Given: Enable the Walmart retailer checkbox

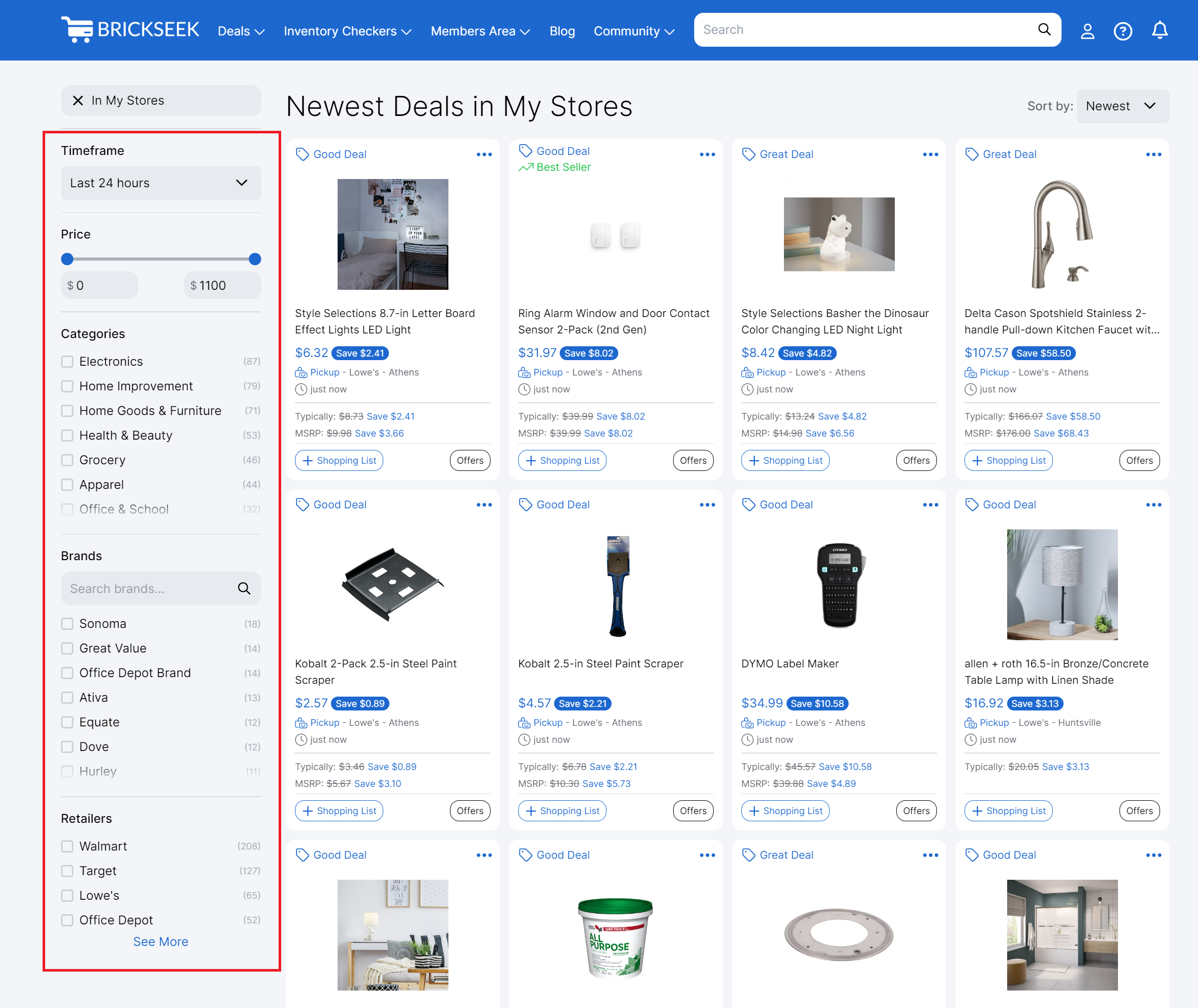Looking at the screenshot, I should coord(67,846).
